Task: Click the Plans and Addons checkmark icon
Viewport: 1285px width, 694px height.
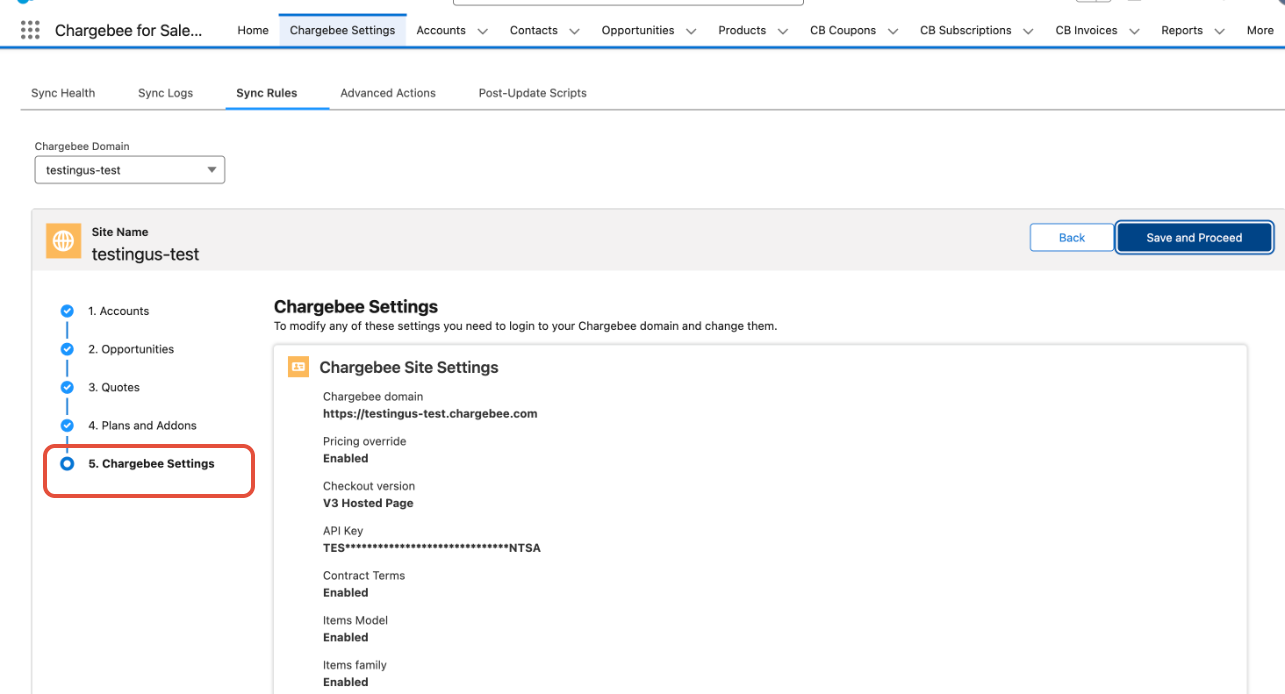Action: (67, 425)
